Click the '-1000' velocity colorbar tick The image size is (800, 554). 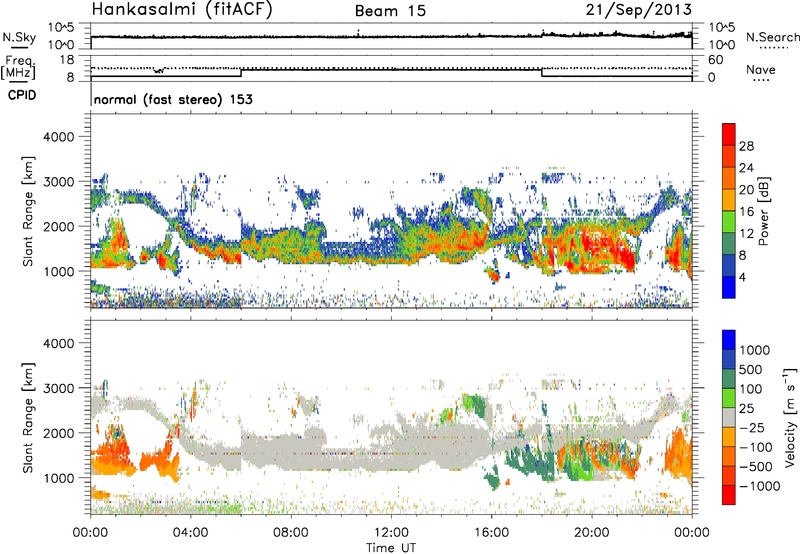click(x=759, y=486)
